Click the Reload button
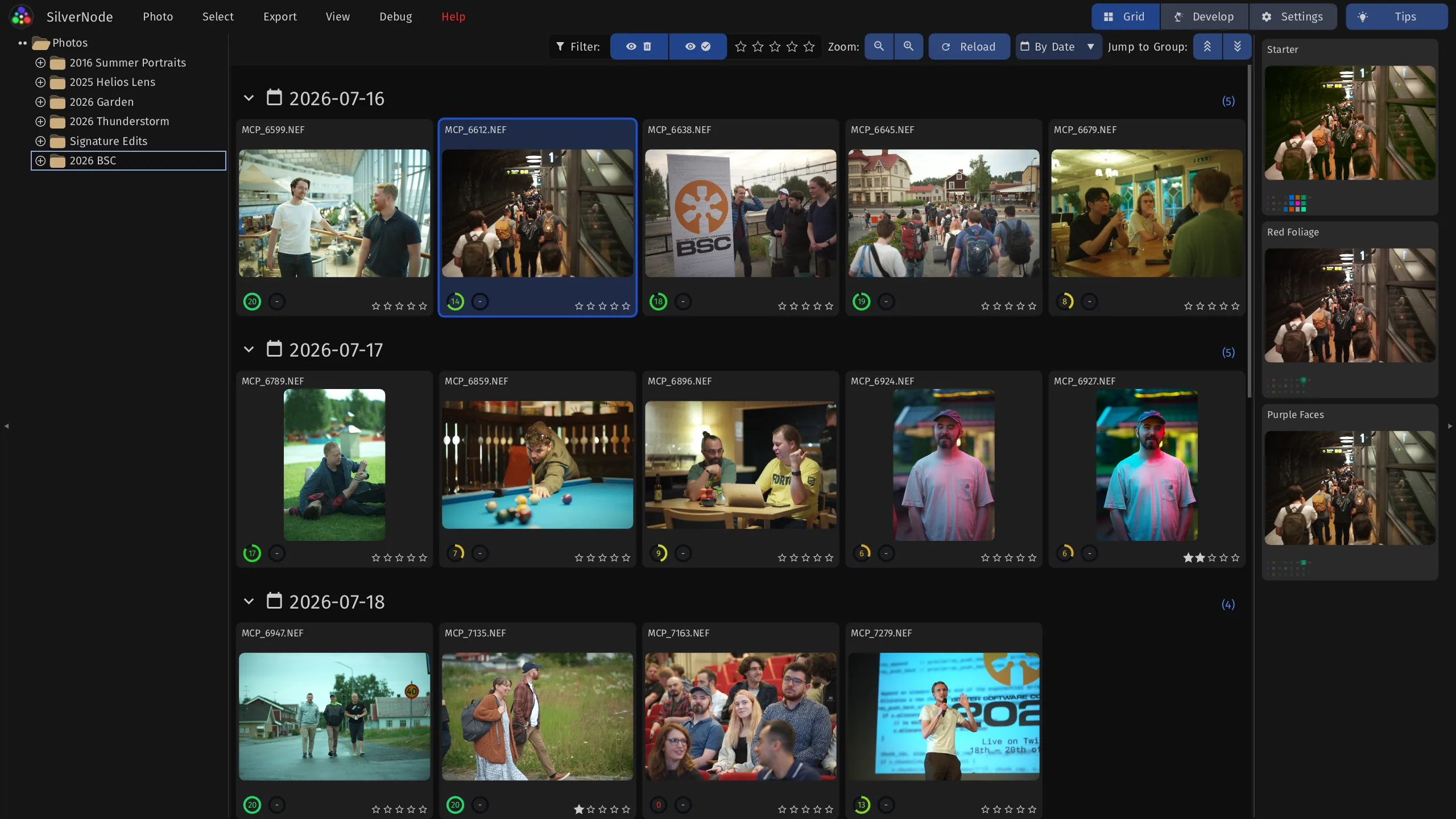The image size is (1456, 819). click(x=969, y=47)
